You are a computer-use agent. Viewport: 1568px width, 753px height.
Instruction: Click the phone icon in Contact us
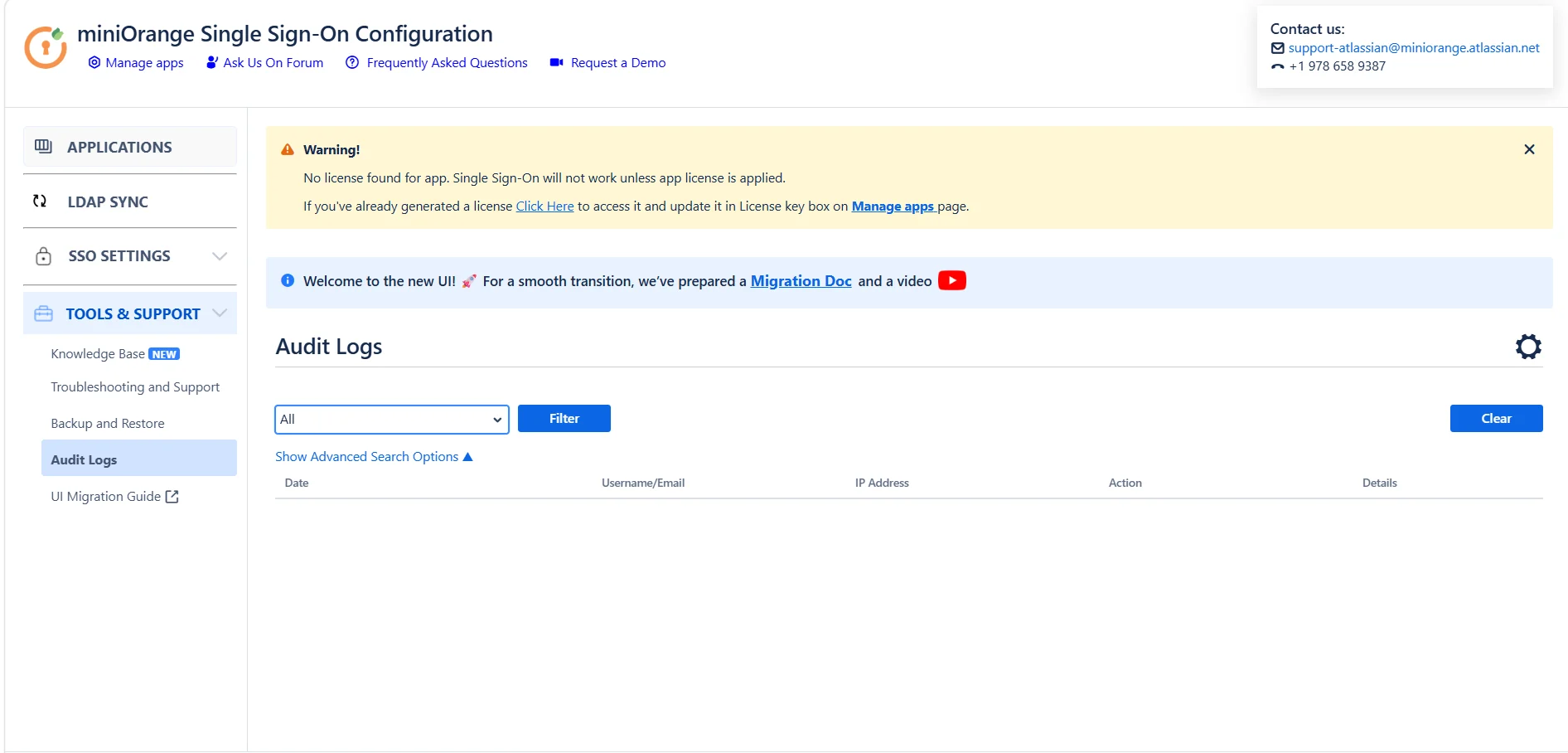pyautogui.click(x=1278, y=66)
